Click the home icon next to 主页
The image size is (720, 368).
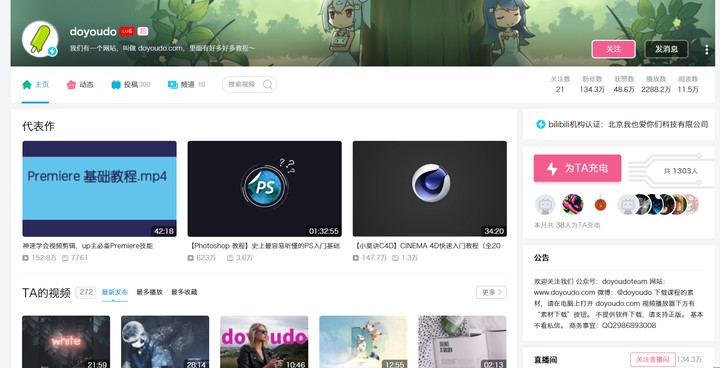(27, 85)
